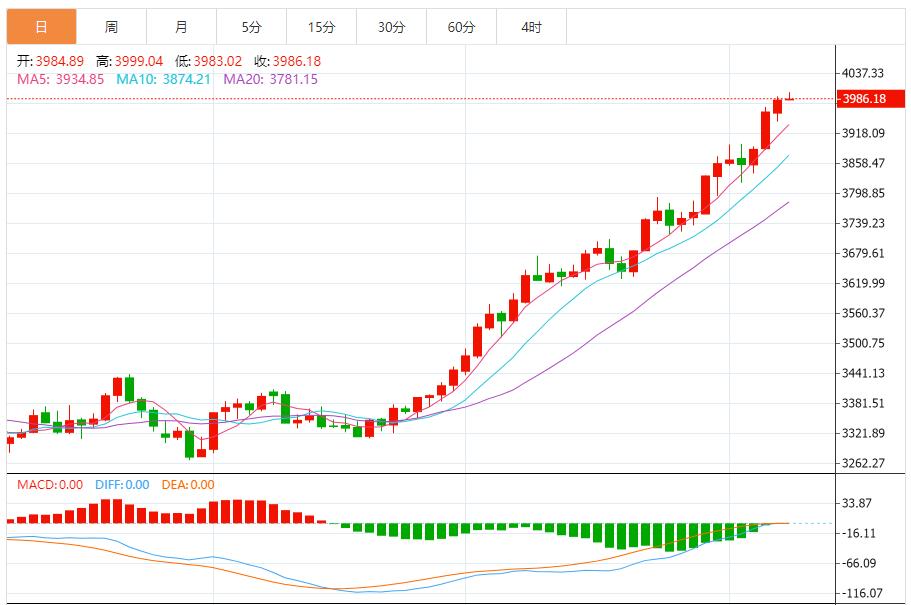
Task: Click the 33.87 MACD axis label
Action: click(859, 504)
